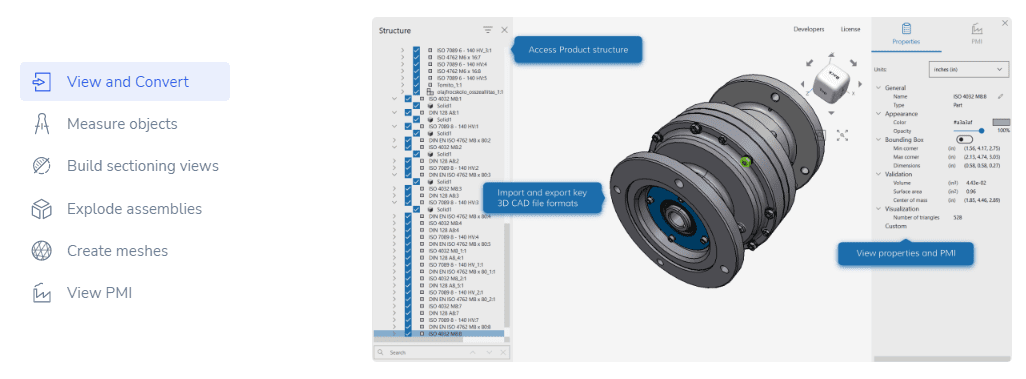Click the Create meshes sphere icon
1026x379 pixels.
[x=41, y=251]
